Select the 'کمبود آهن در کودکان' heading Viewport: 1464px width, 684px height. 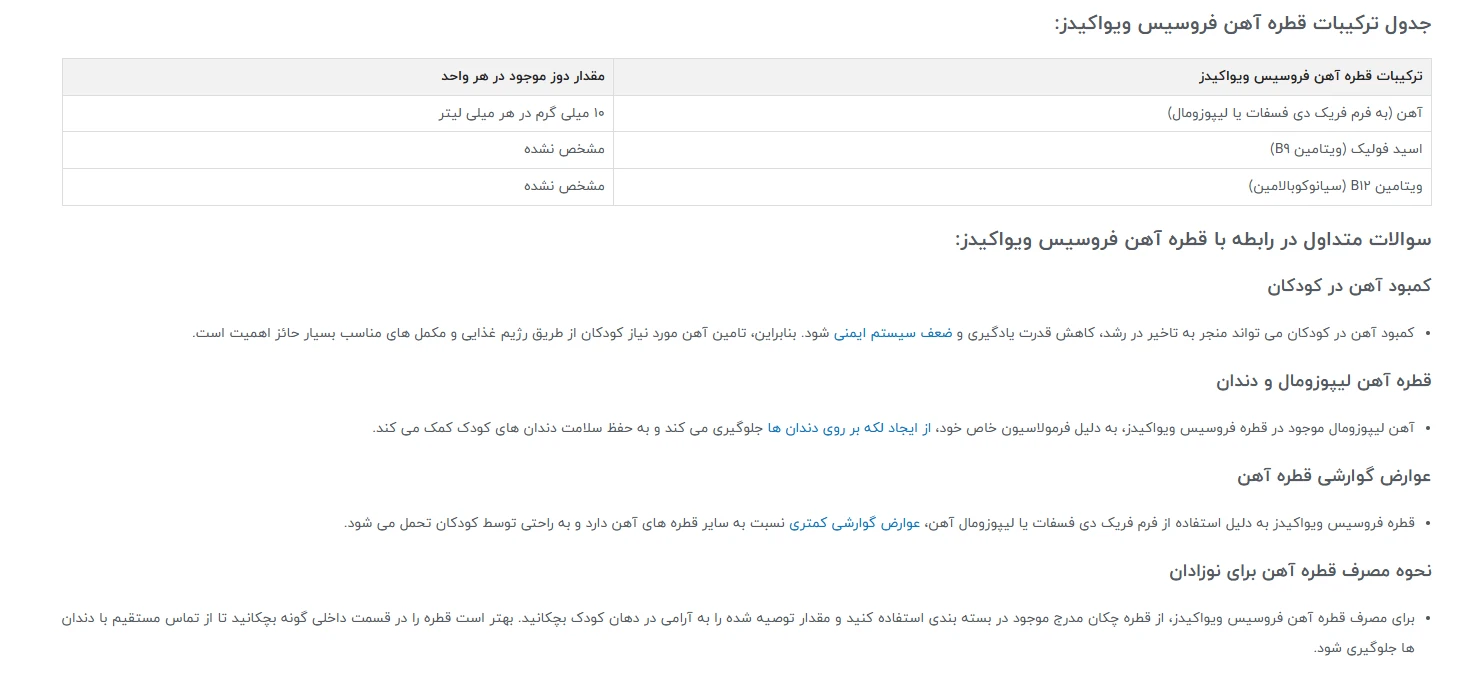tap(1349, 286)
